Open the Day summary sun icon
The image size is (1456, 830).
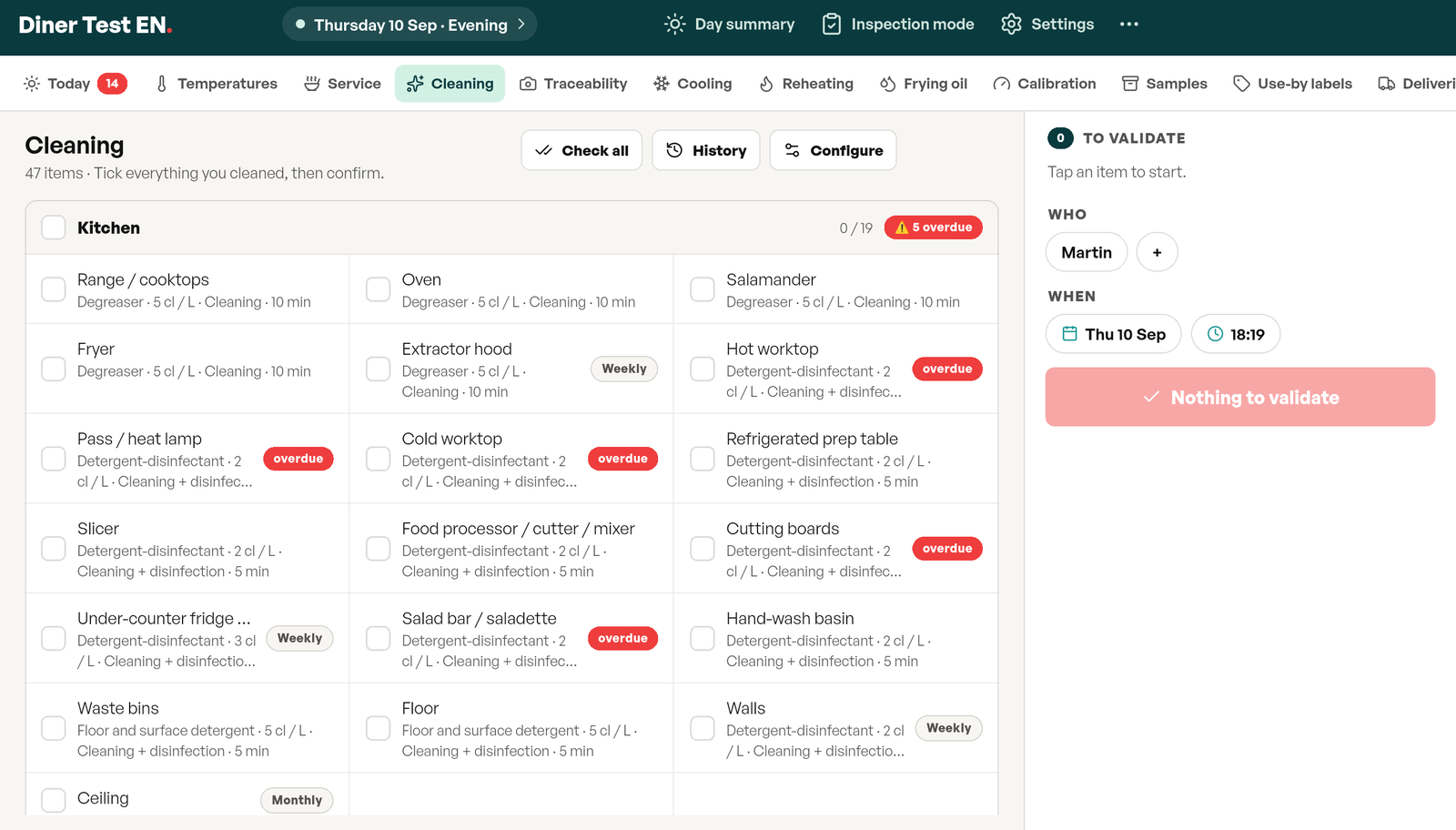pyautogui.click(x=674, y=25)
